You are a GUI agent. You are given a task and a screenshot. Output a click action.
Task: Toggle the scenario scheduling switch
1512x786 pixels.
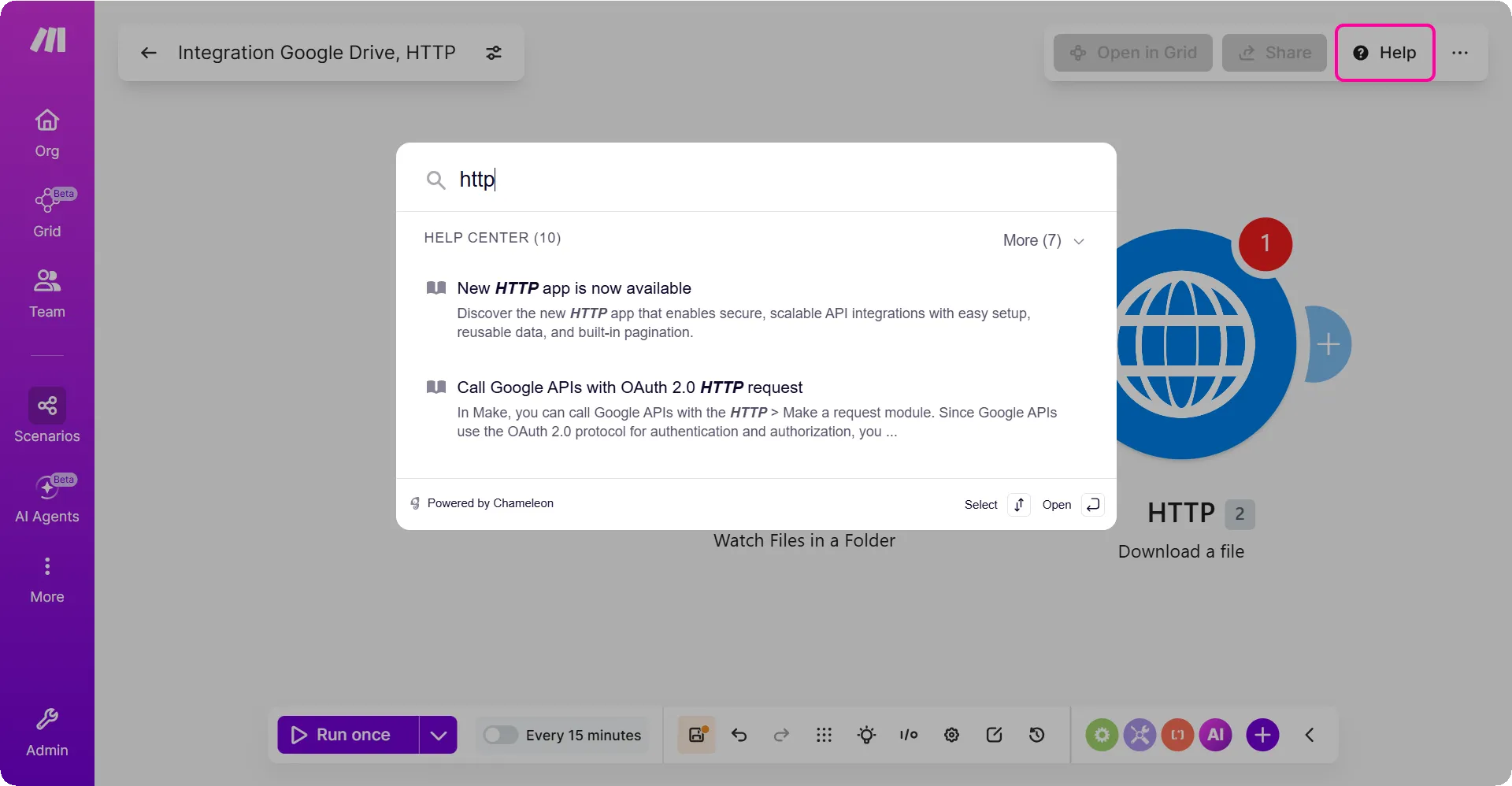(500, 735)
